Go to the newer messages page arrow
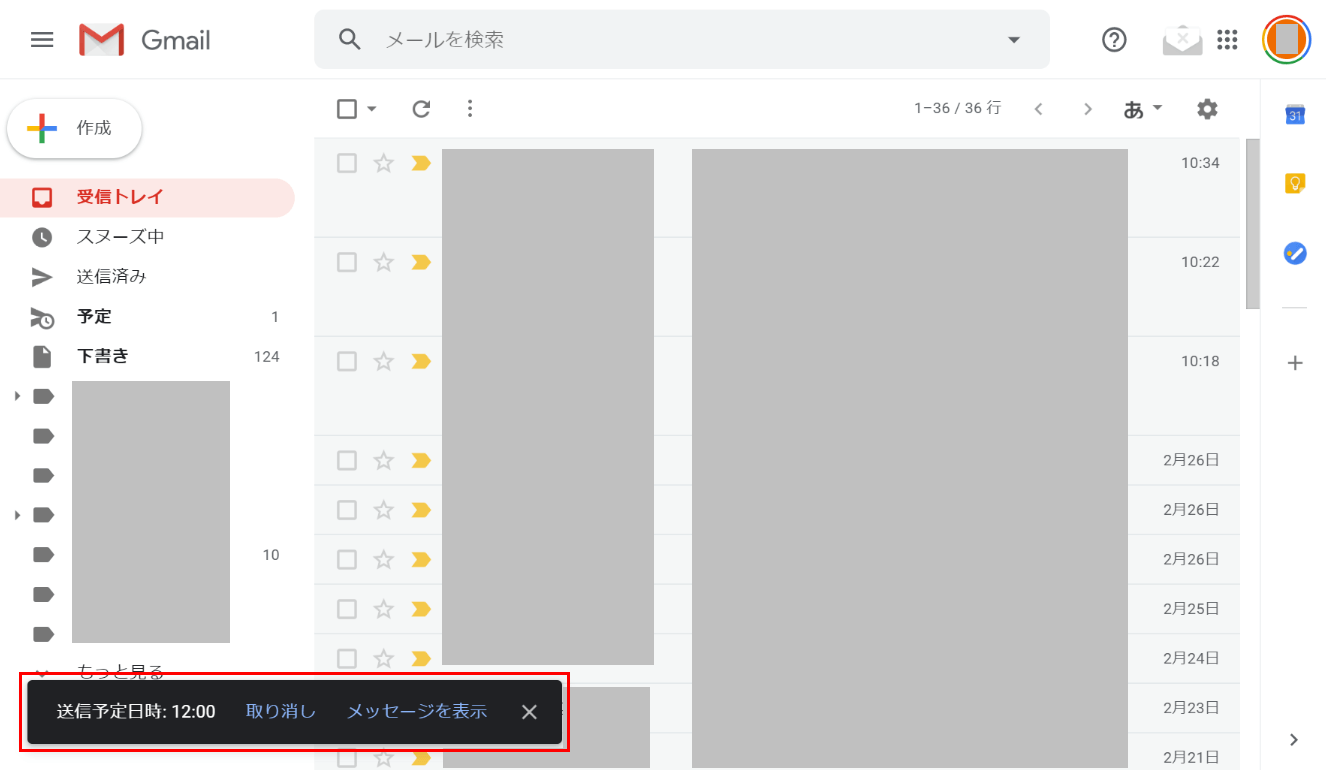Viewport: 1326px width, 770px height. click(1038, 109)
